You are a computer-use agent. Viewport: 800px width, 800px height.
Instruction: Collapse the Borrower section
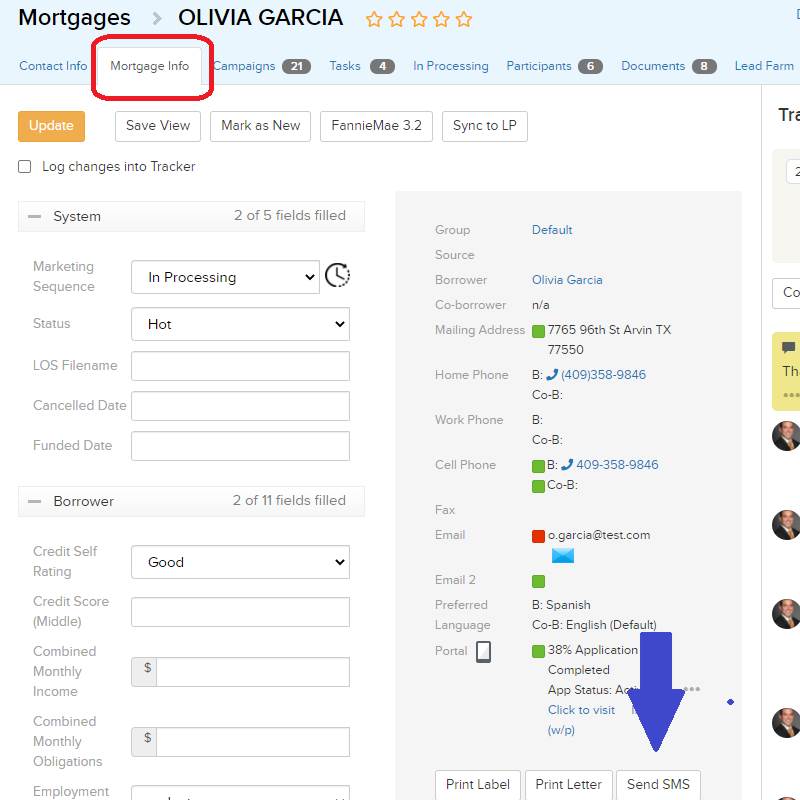(x=35, y=501)
